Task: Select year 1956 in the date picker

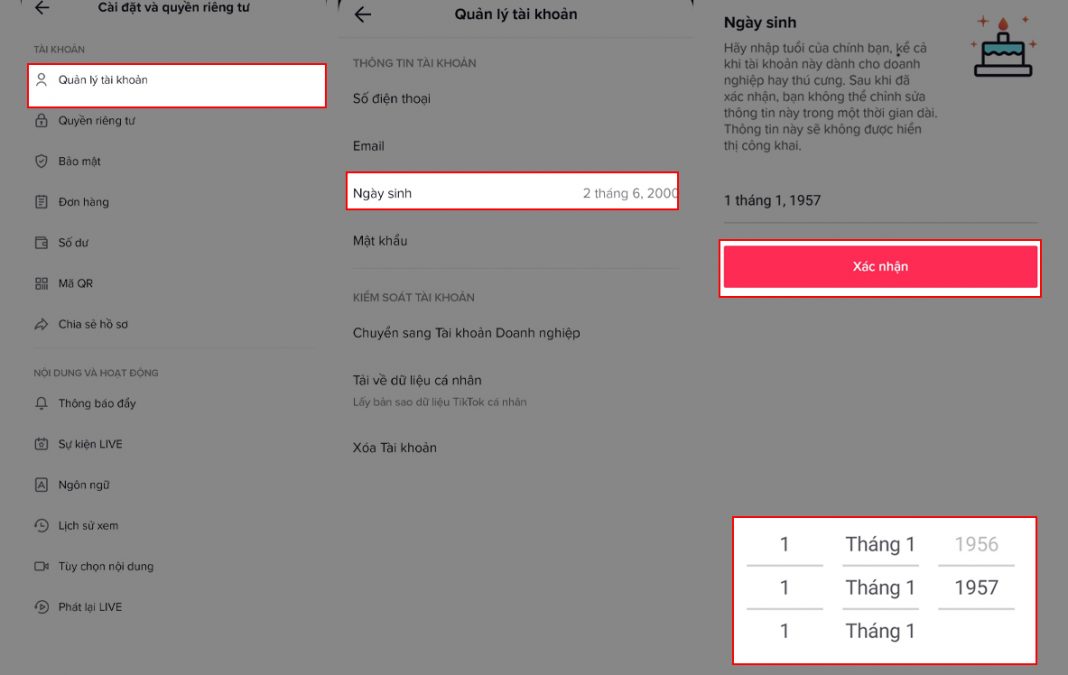Action: [x=976, y=544]
